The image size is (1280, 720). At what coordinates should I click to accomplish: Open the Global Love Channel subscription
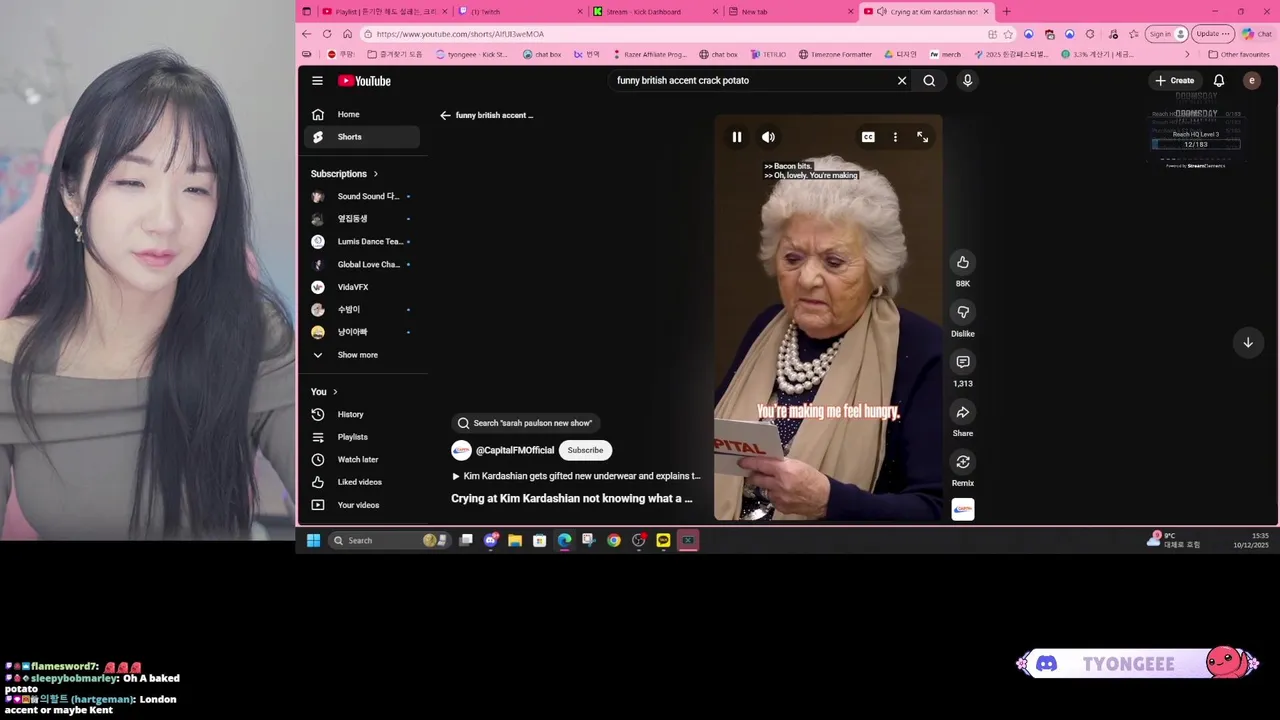[362, 265]
